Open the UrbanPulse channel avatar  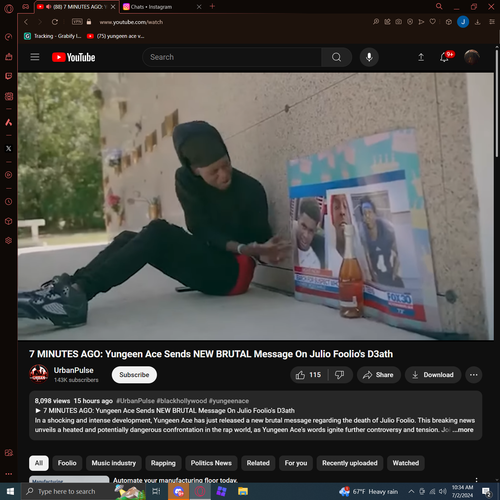[x=39, y=374]
